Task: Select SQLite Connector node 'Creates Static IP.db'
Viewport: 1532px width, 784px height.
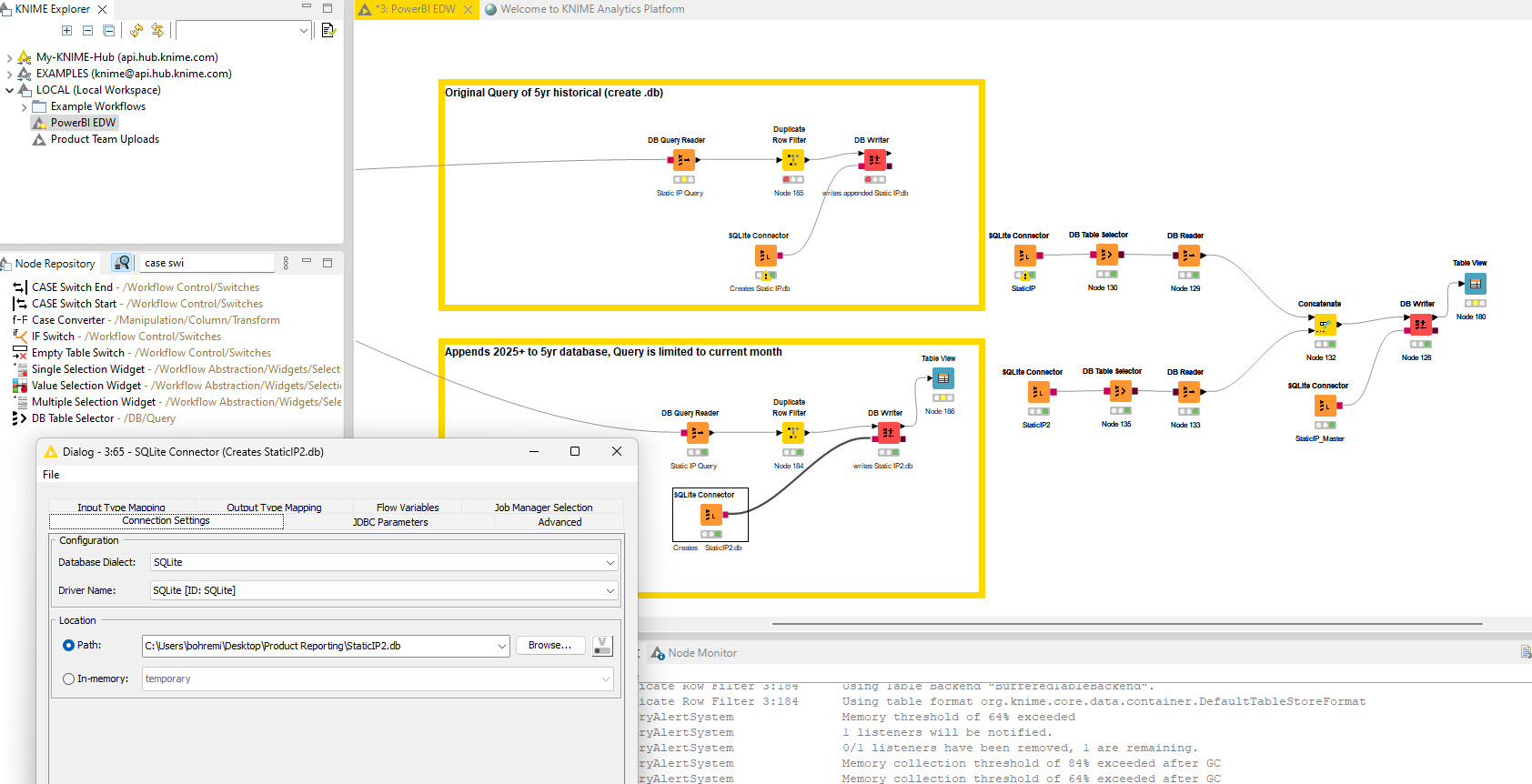Action: tap(766, 256)
